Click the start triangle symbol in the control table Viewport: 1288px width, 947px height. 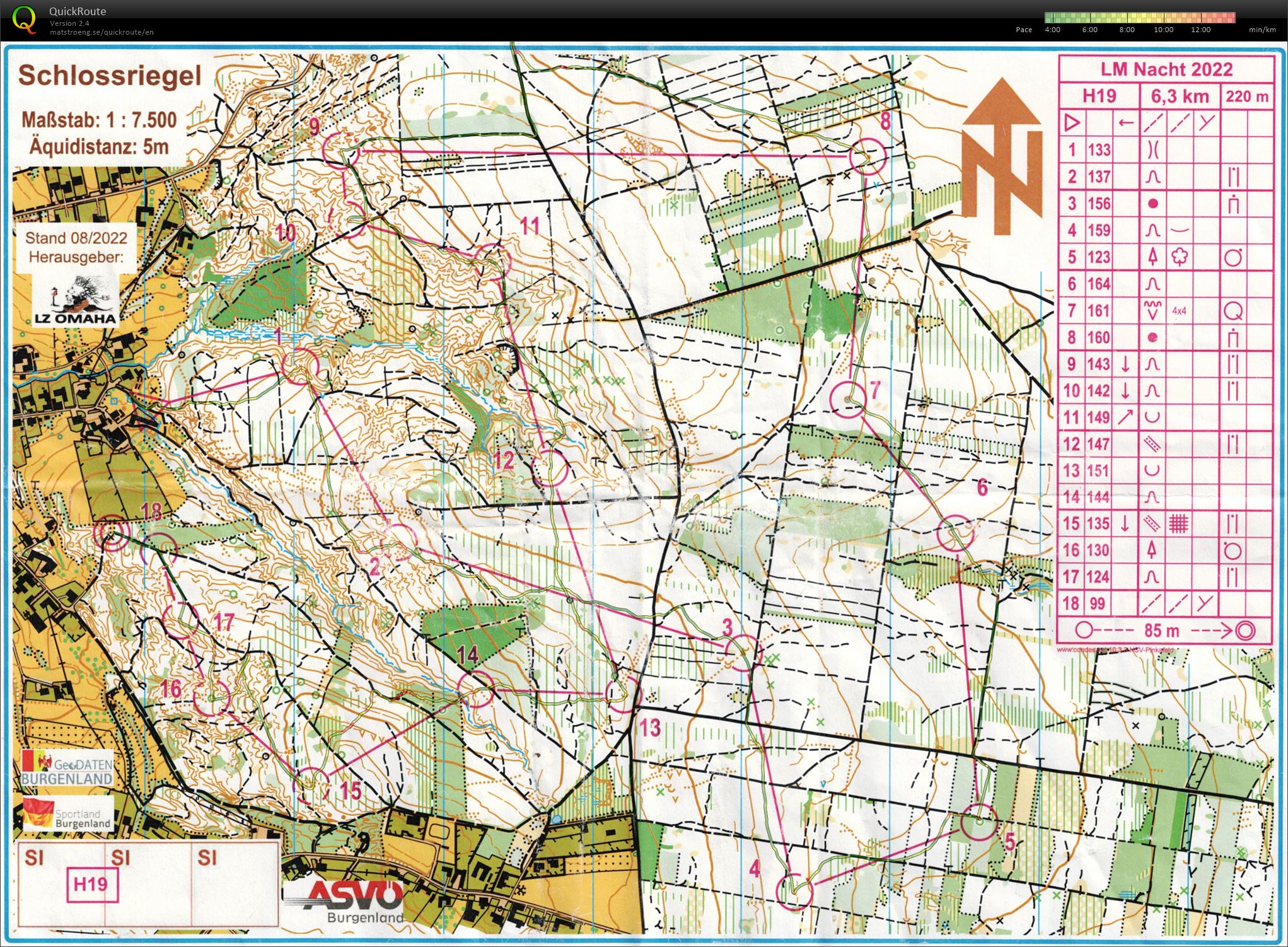(x=1072, y=122)
